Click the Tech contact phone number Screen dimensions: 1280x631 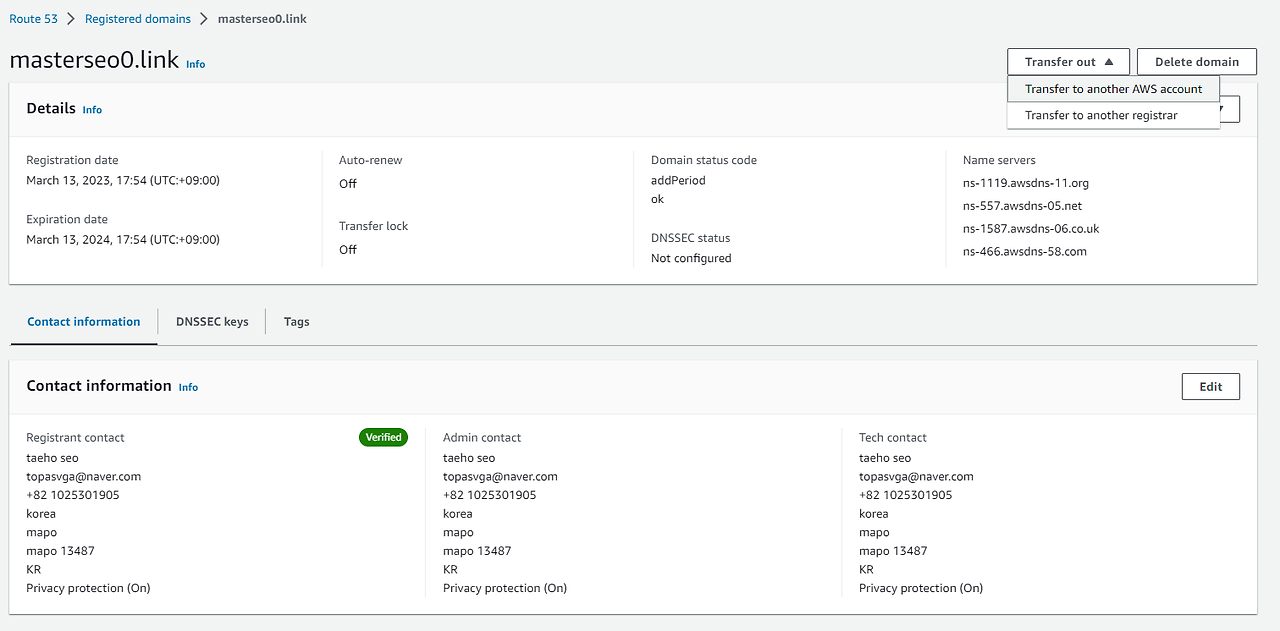905,495
